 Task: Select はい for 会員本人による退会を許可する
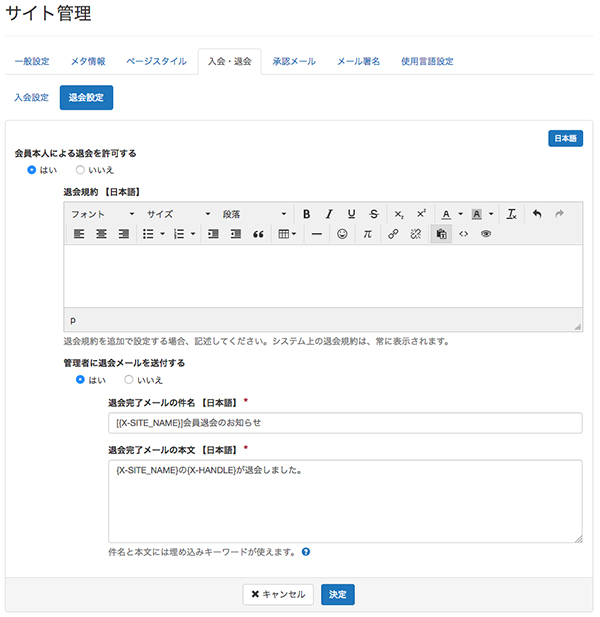(32, 171)
